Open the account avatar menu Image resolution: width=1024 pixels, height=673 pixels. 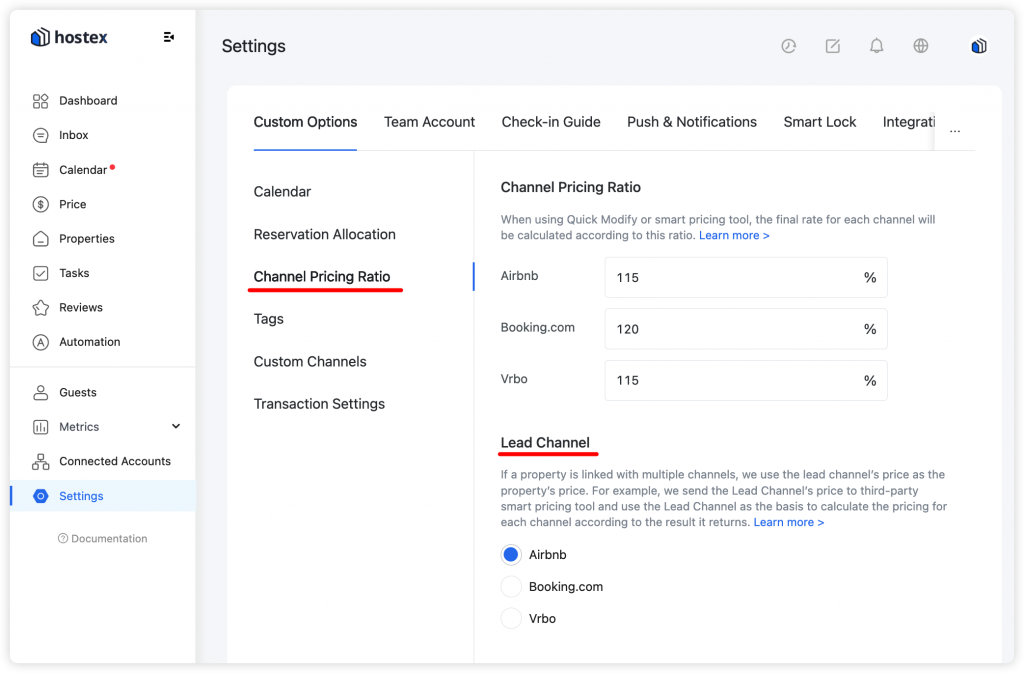point(978,46)
